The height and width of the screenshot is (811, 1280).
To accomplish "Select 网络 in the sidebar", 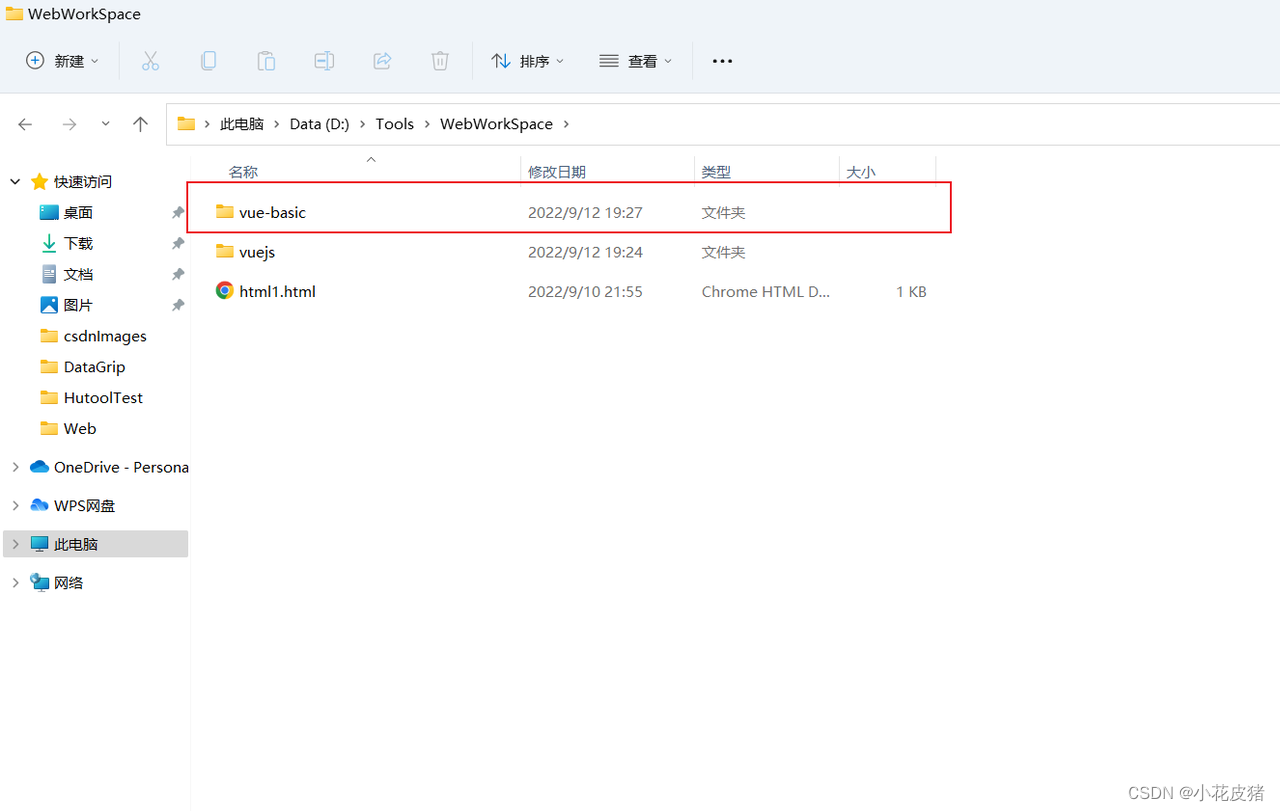I will (69, 582).
